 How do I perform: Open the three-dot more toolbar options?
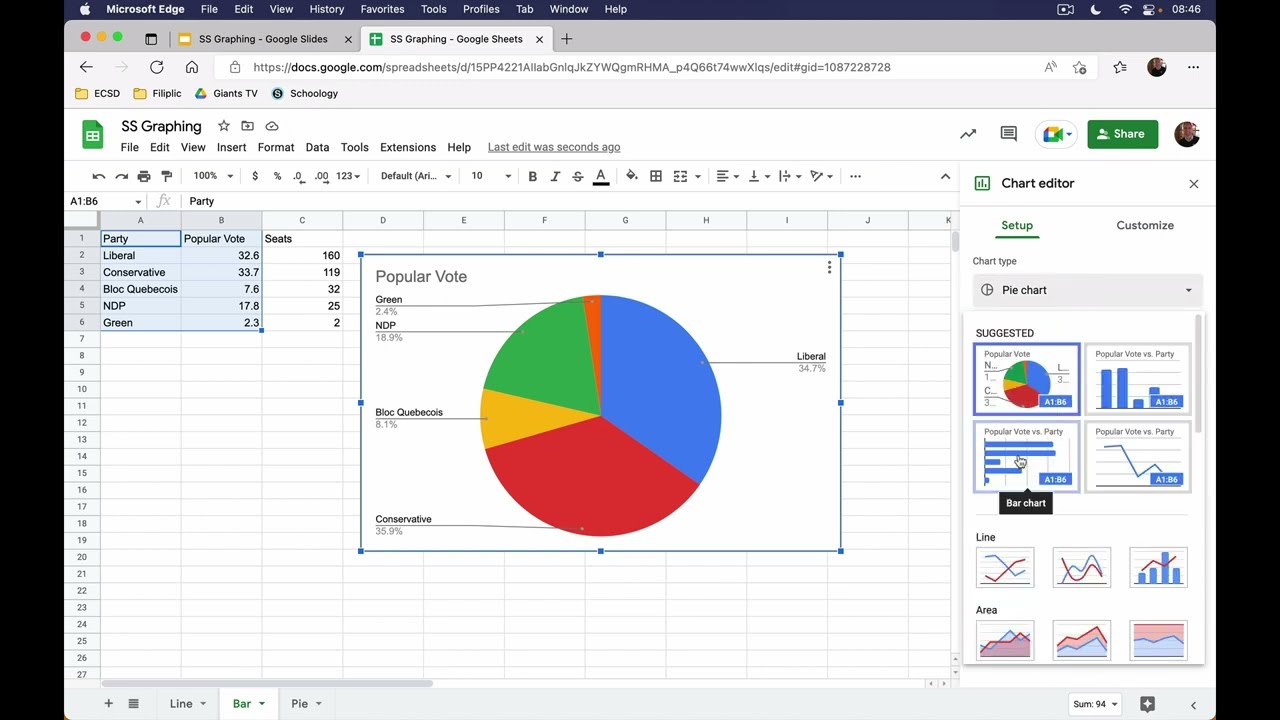(x=855, y=176)
